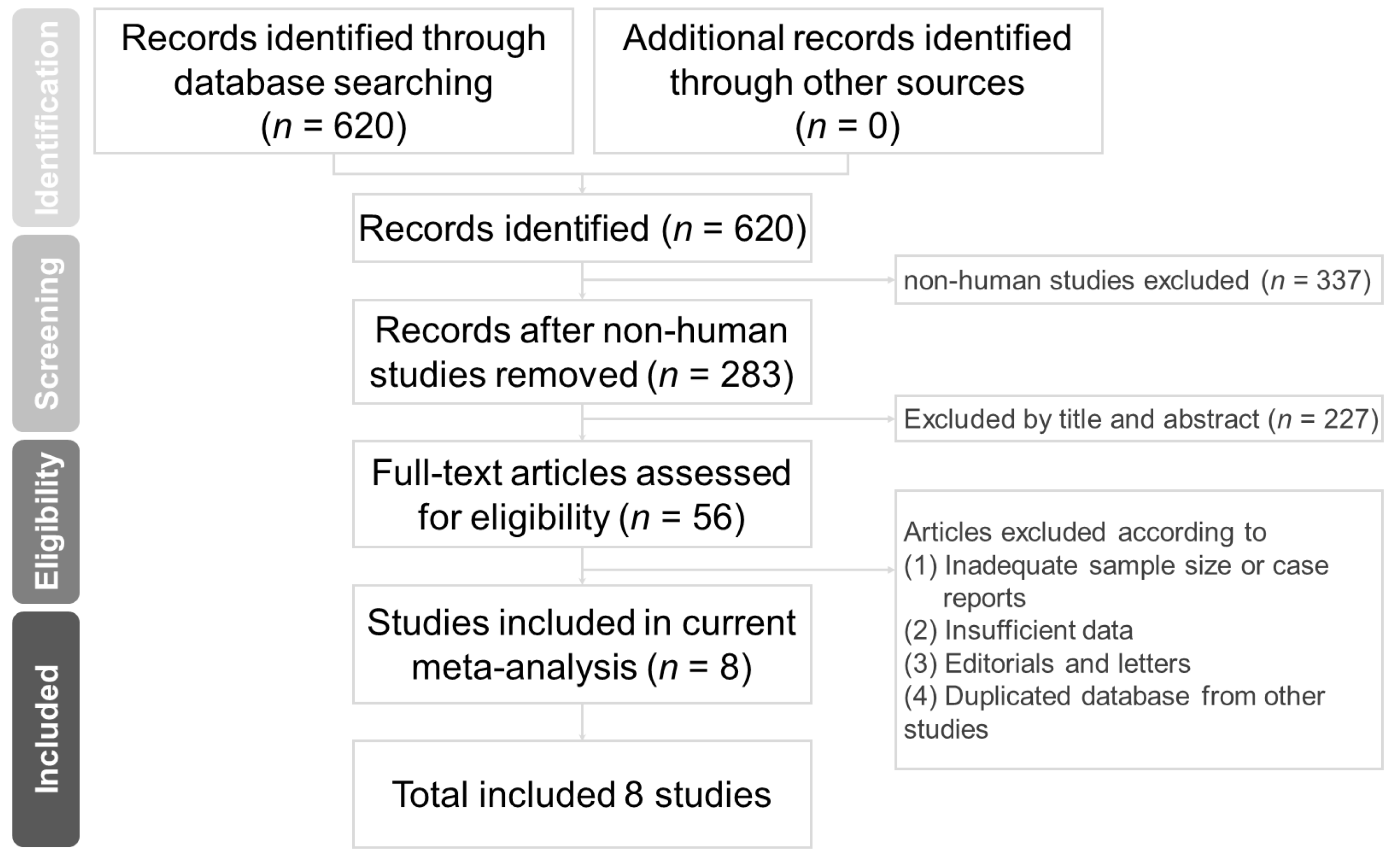Click the Additional records other sources box
Screen dimensions: 1398x868
pyautogui.click(x=848, y=81)
